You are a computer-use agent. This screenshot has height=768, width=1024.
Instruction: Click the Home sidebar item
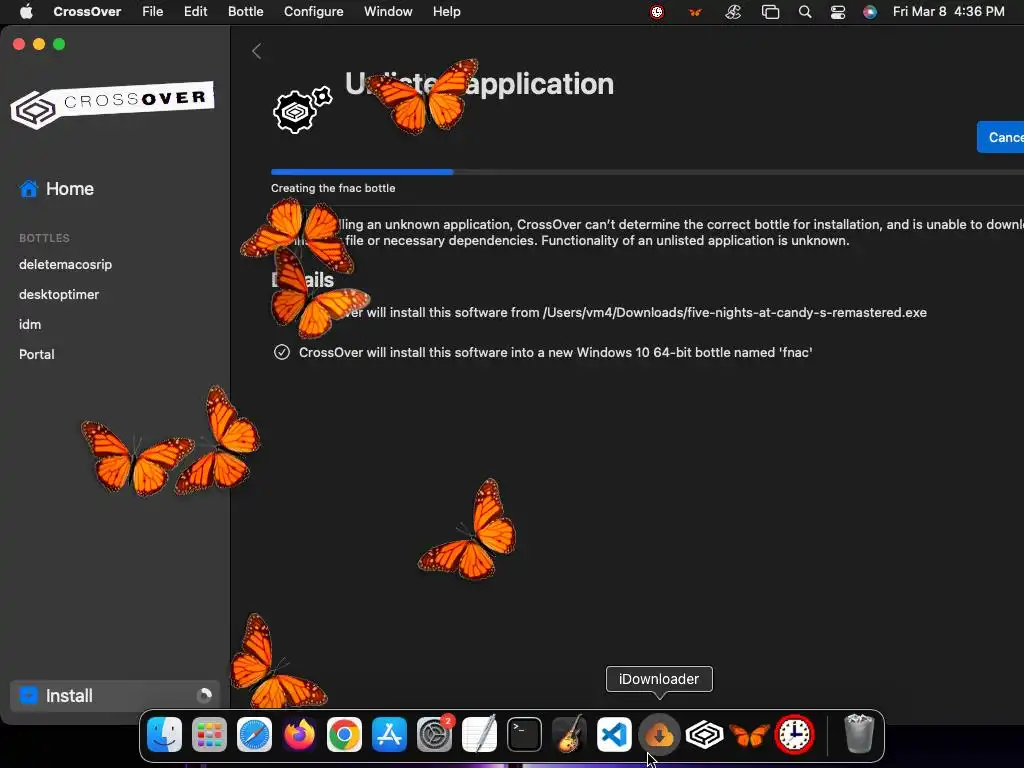coord(57,189)
